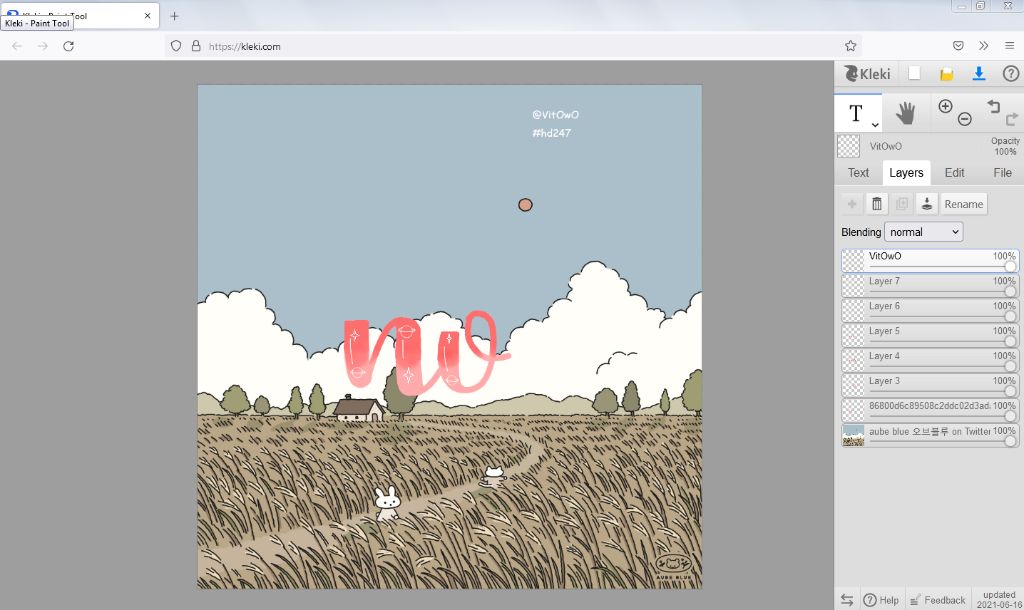Viewport: 1024px width, 610px height.
Task: Redo the undone action
Action: (1012, 119)
